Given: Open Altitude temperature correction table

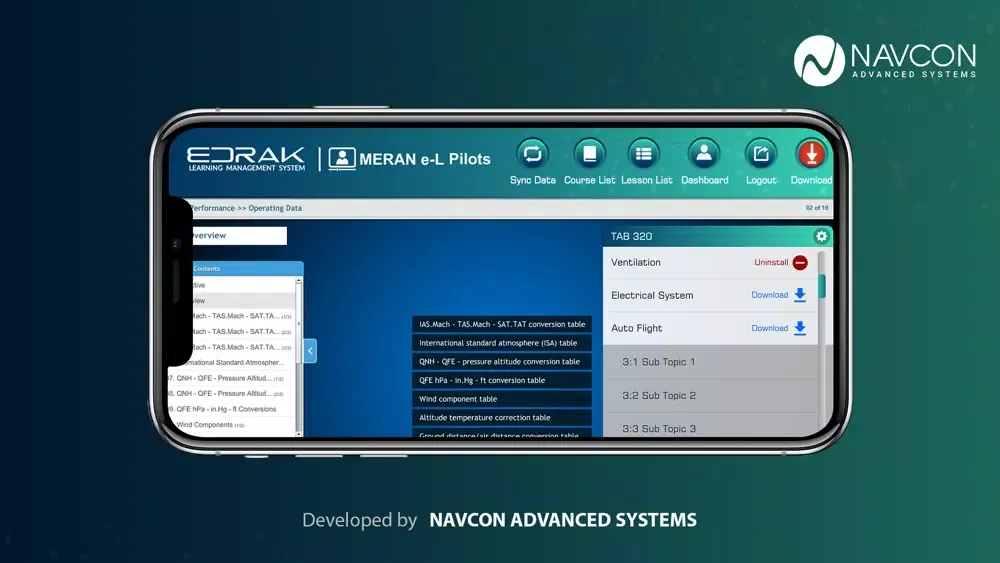Looking at the screenshot, I should pyautogui.click(x=502, y=418).
